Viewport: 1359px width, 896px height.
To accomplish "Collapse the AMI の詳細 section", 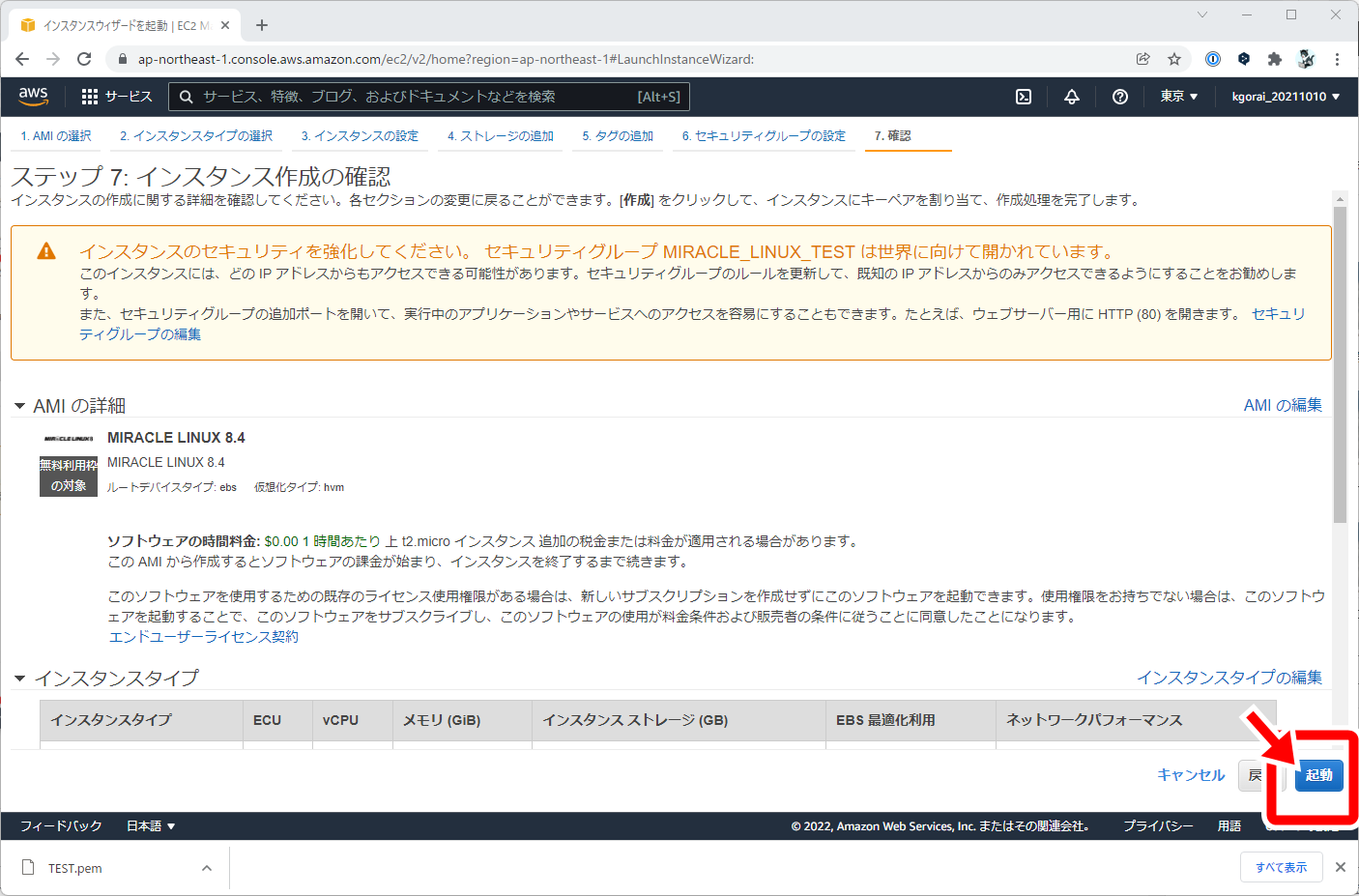I will [19, 406].
